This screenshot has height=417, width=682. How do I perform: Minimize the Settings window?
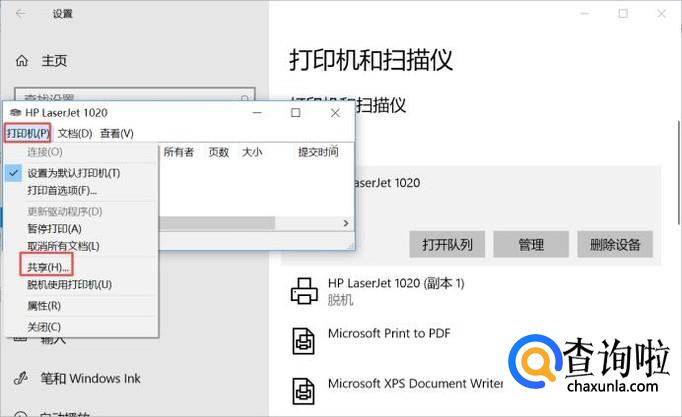coord(585,13)
